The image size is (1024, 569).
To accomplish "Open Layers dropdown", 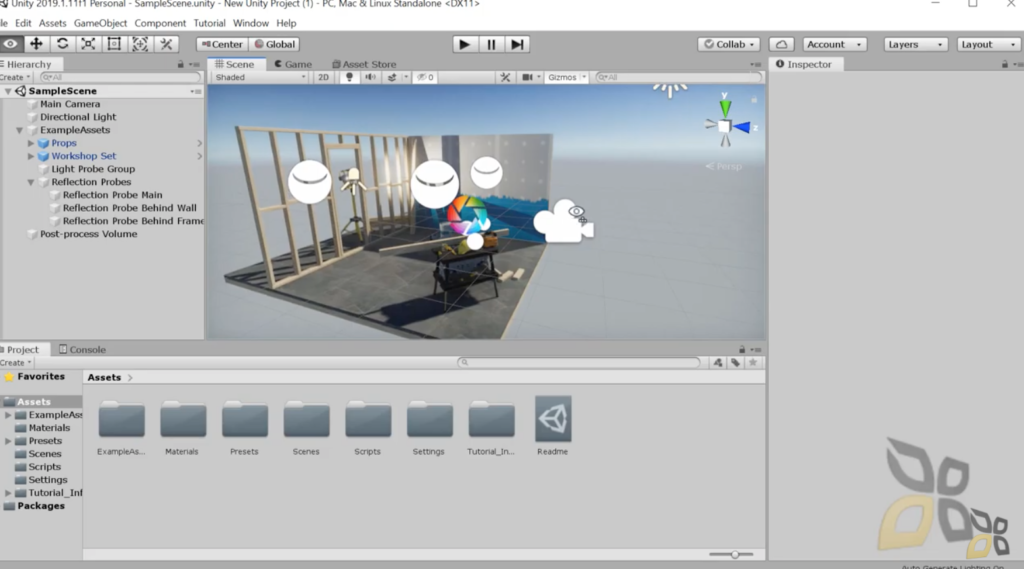I will pos(916,44).
